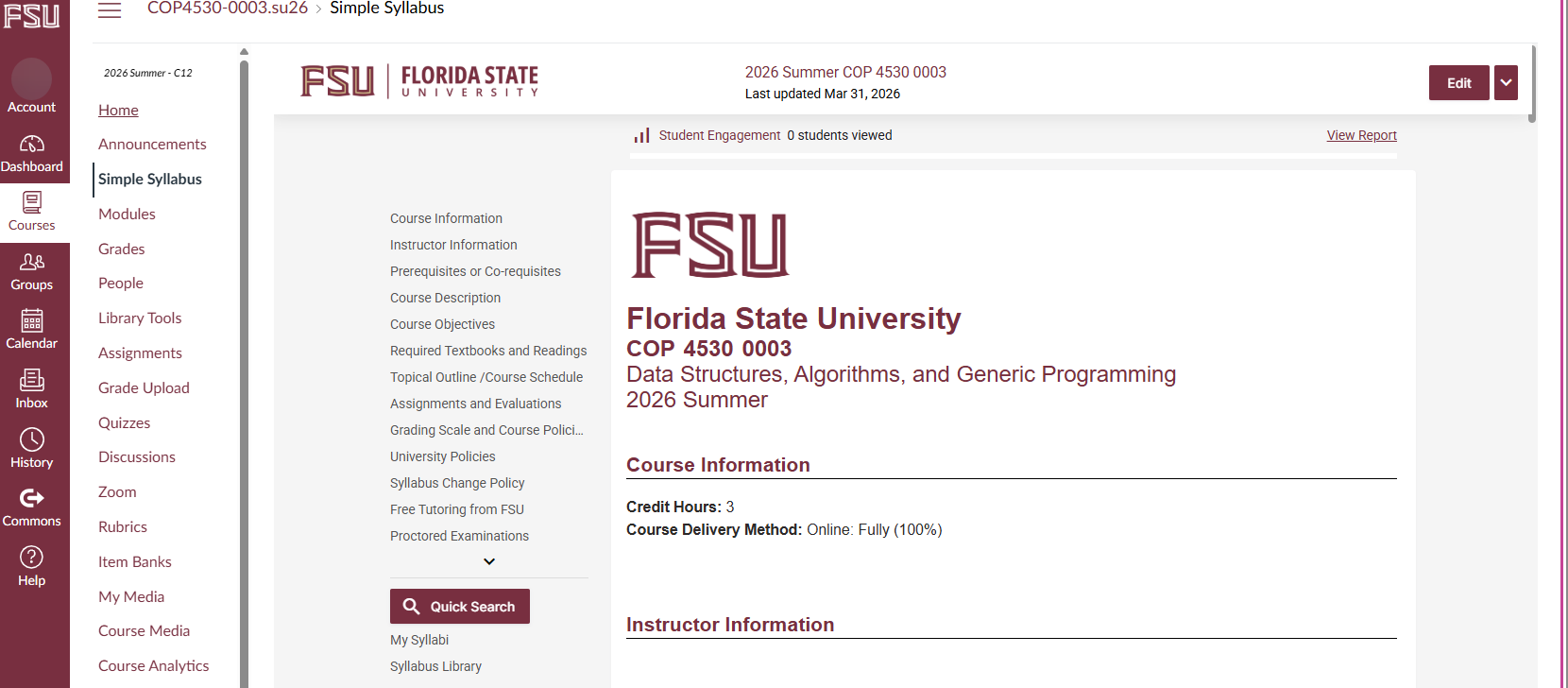Screen dimensions: 1568x688
Task: Open the Courses book icon
Action: 32,202
